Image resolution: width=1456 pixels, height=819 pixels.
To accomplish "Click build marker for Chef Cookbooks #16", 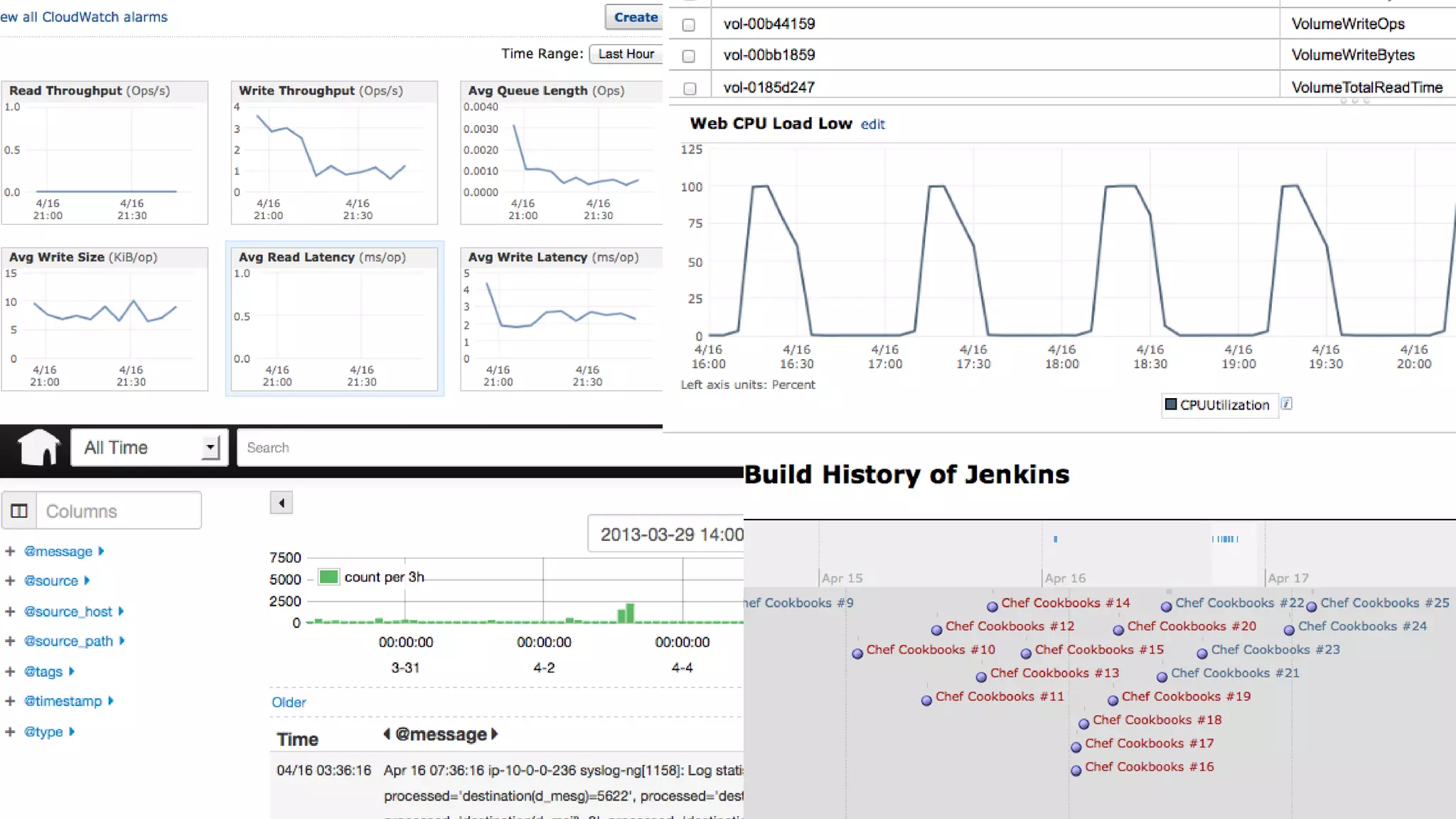I will (x=1076, y=771).
